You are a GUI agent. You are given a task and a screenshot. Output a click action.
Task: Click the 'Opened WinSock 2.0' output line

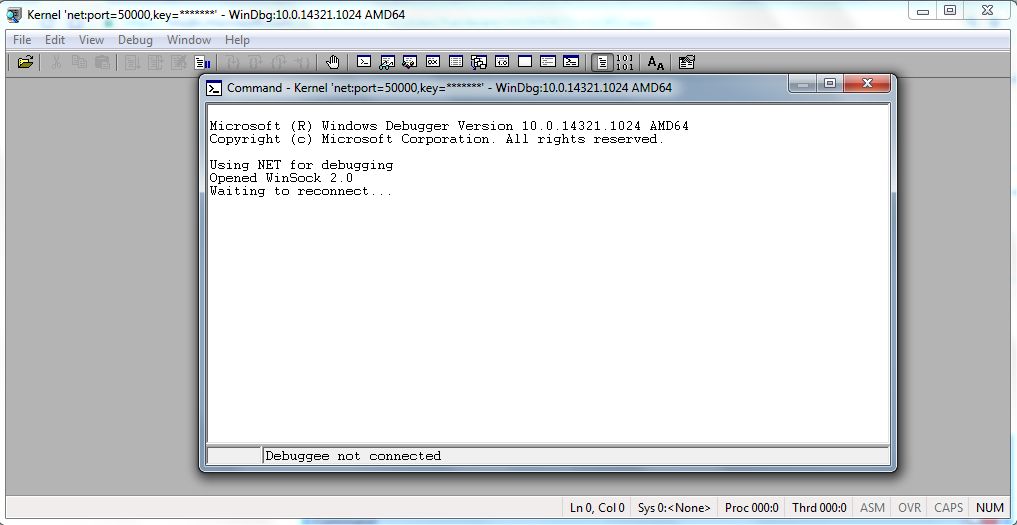tap(281, 178)
